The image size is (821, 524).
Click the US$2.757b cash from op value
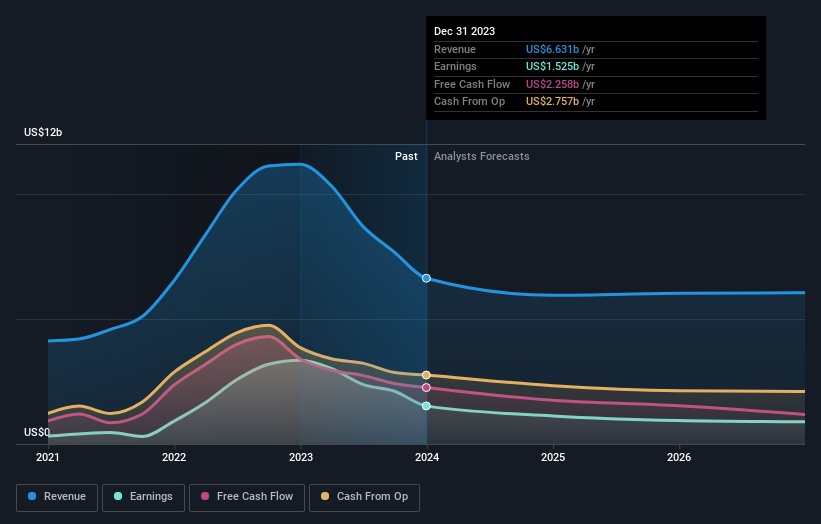tap(552, 102)
